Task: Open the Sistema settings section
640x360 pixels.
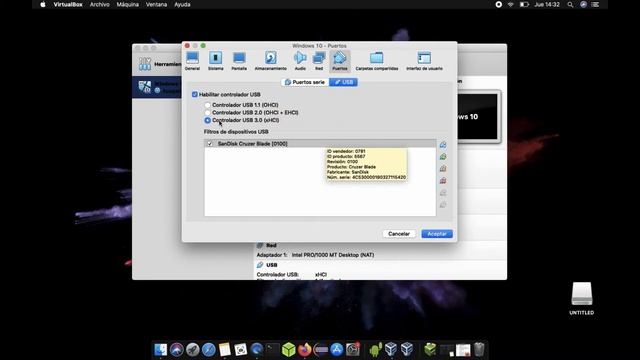Action: (216, 61)
